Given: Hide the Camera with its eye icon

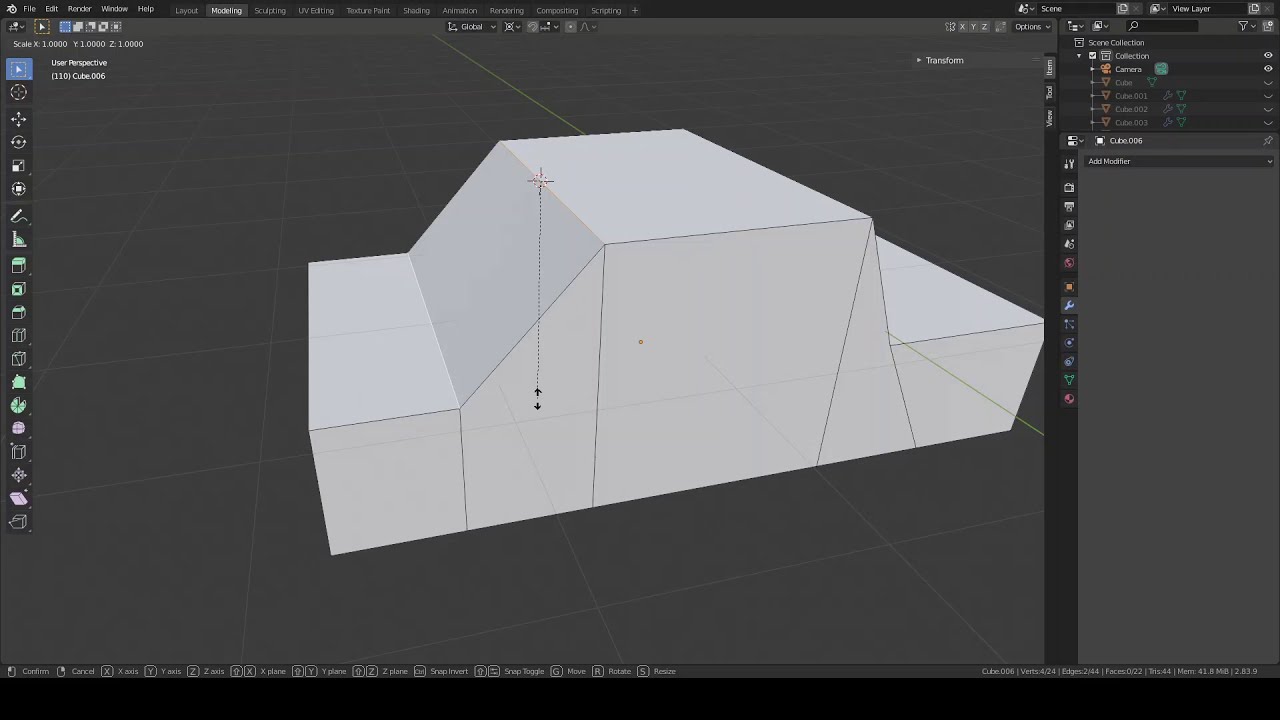Looking at the screenshot, I should pyautogui.click(x=1268, y=69).
